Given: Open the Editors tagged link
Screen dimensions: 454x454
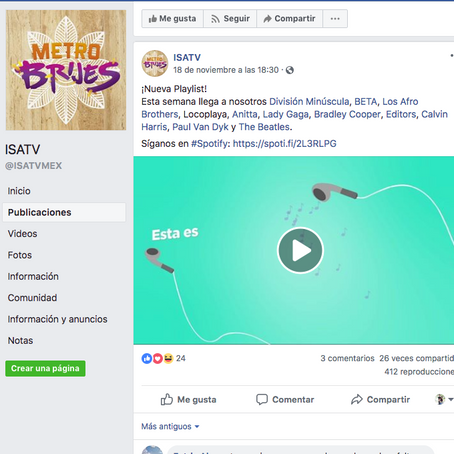Looking at the screenshot, I should (401, 114).
